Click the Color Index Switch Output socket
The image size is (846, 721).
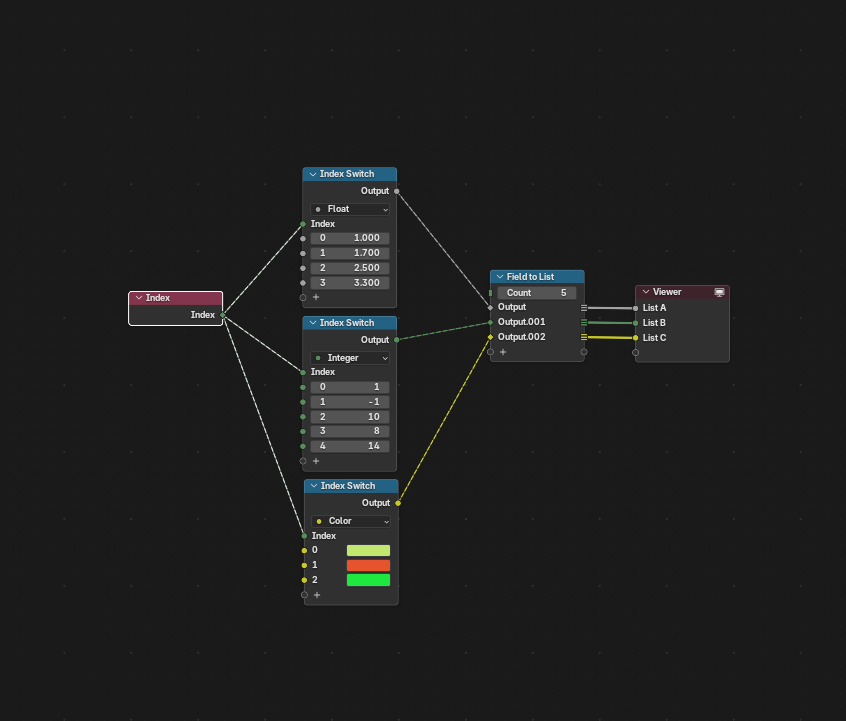(398, 503)
